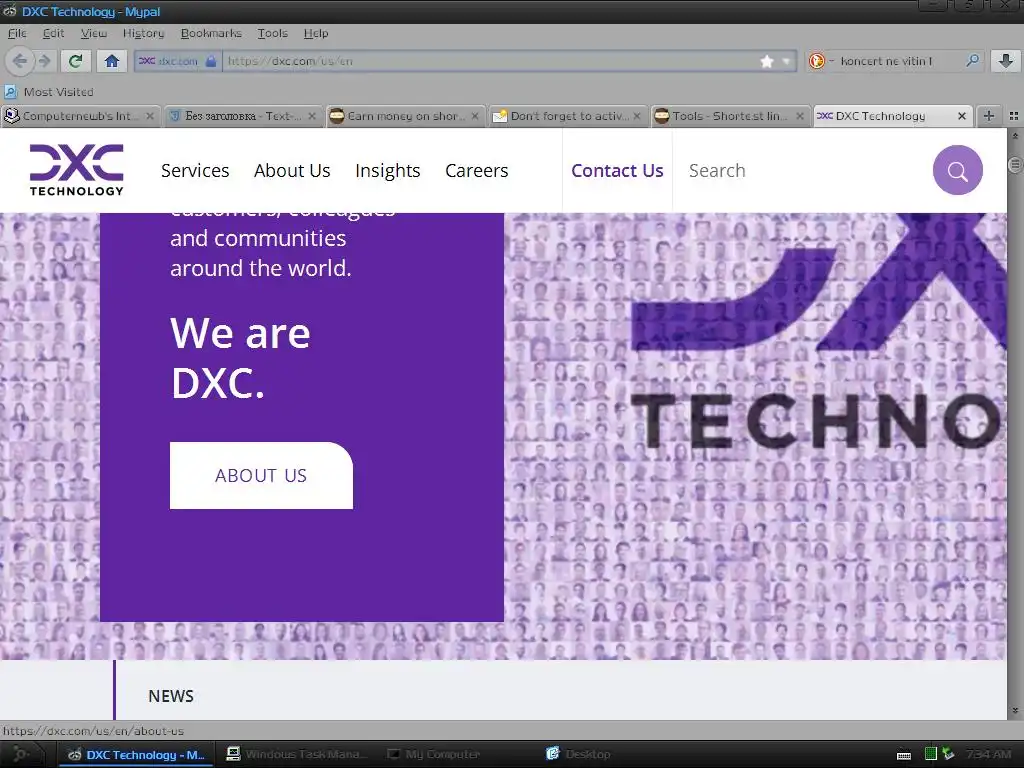Open the Insights navigation link

coord(387,170)
